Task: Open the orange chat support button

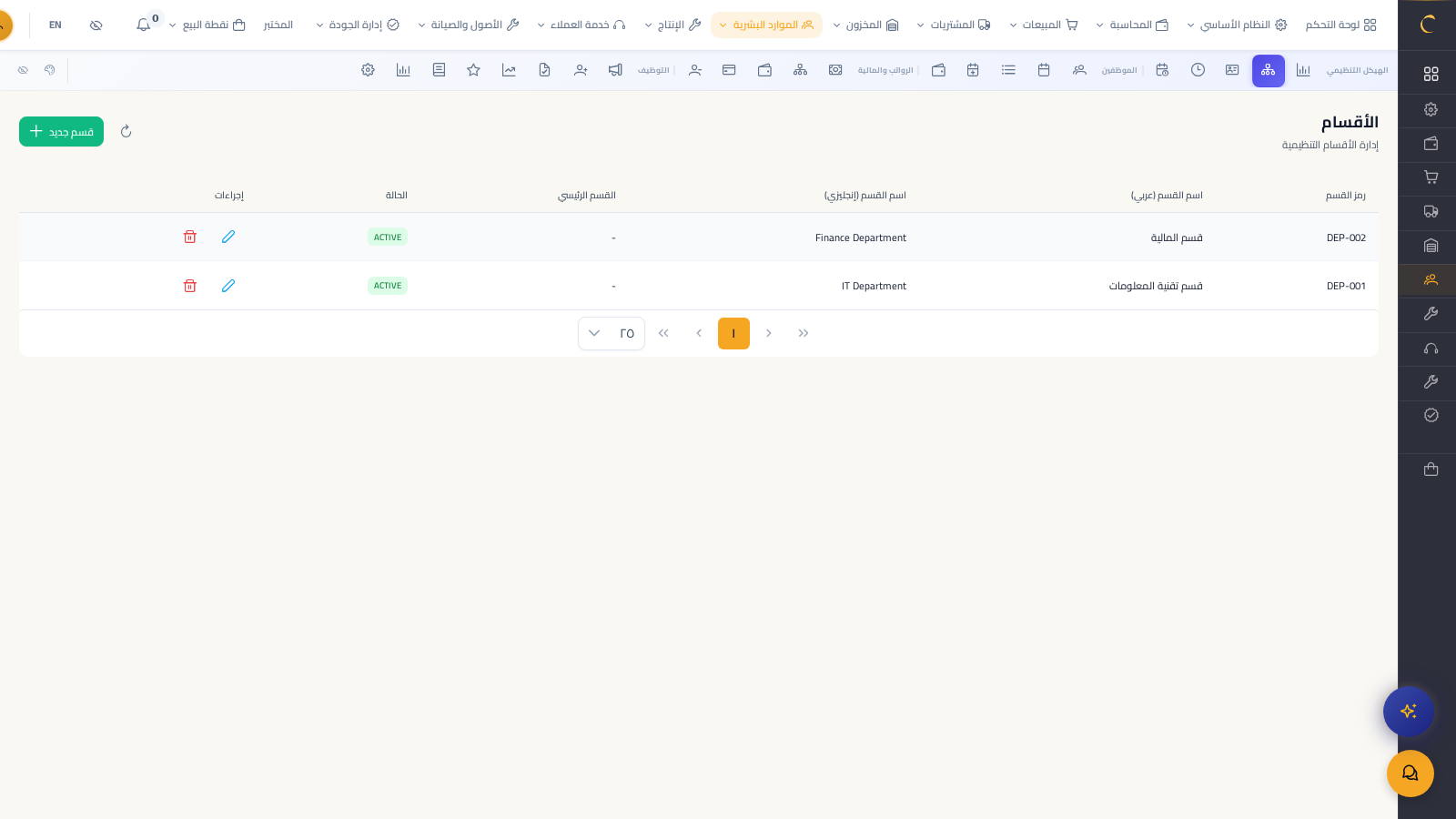Action: click(1410, 773)
